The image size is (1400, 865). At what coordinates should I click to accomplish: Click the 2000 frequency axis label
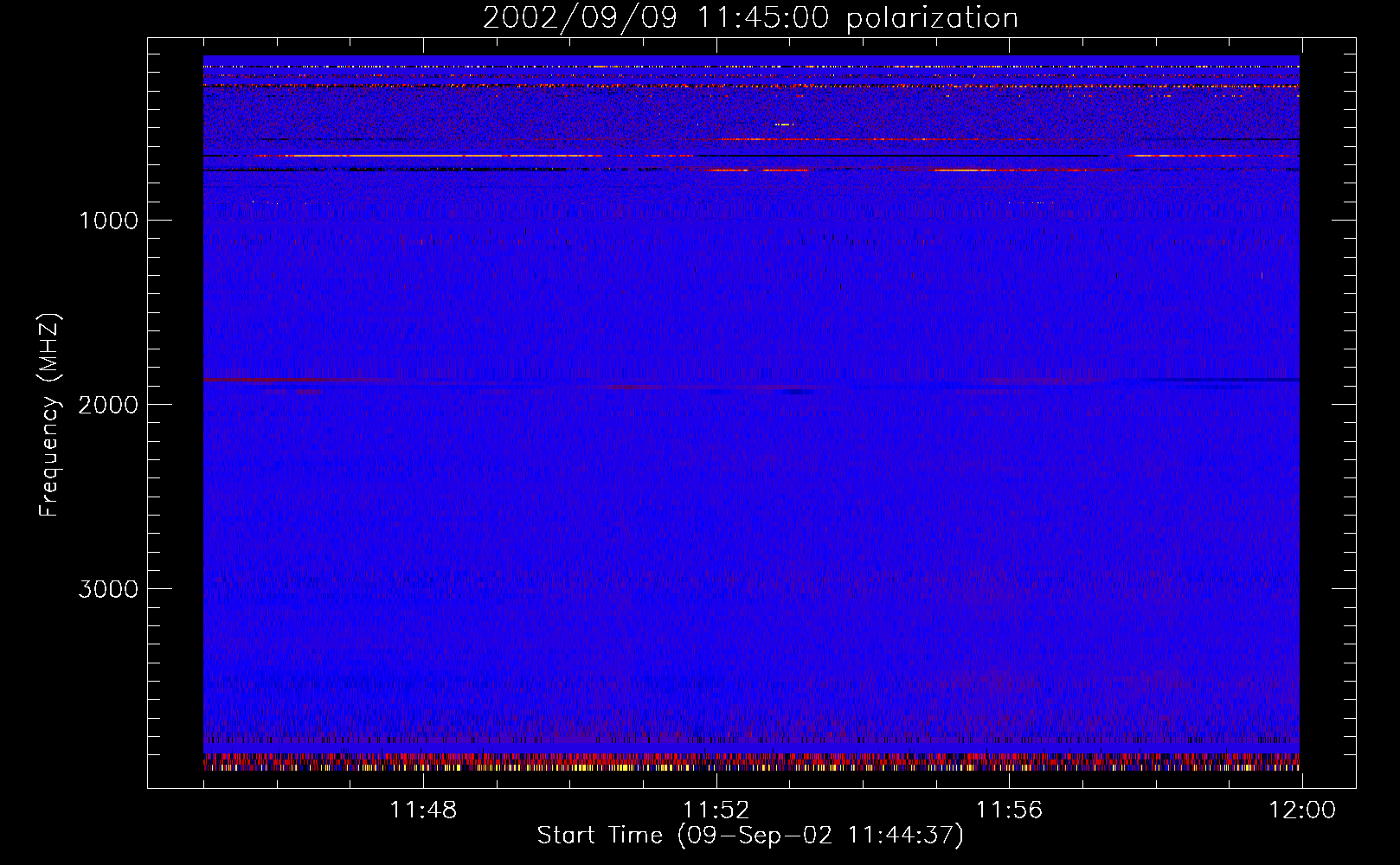(108, 405)
